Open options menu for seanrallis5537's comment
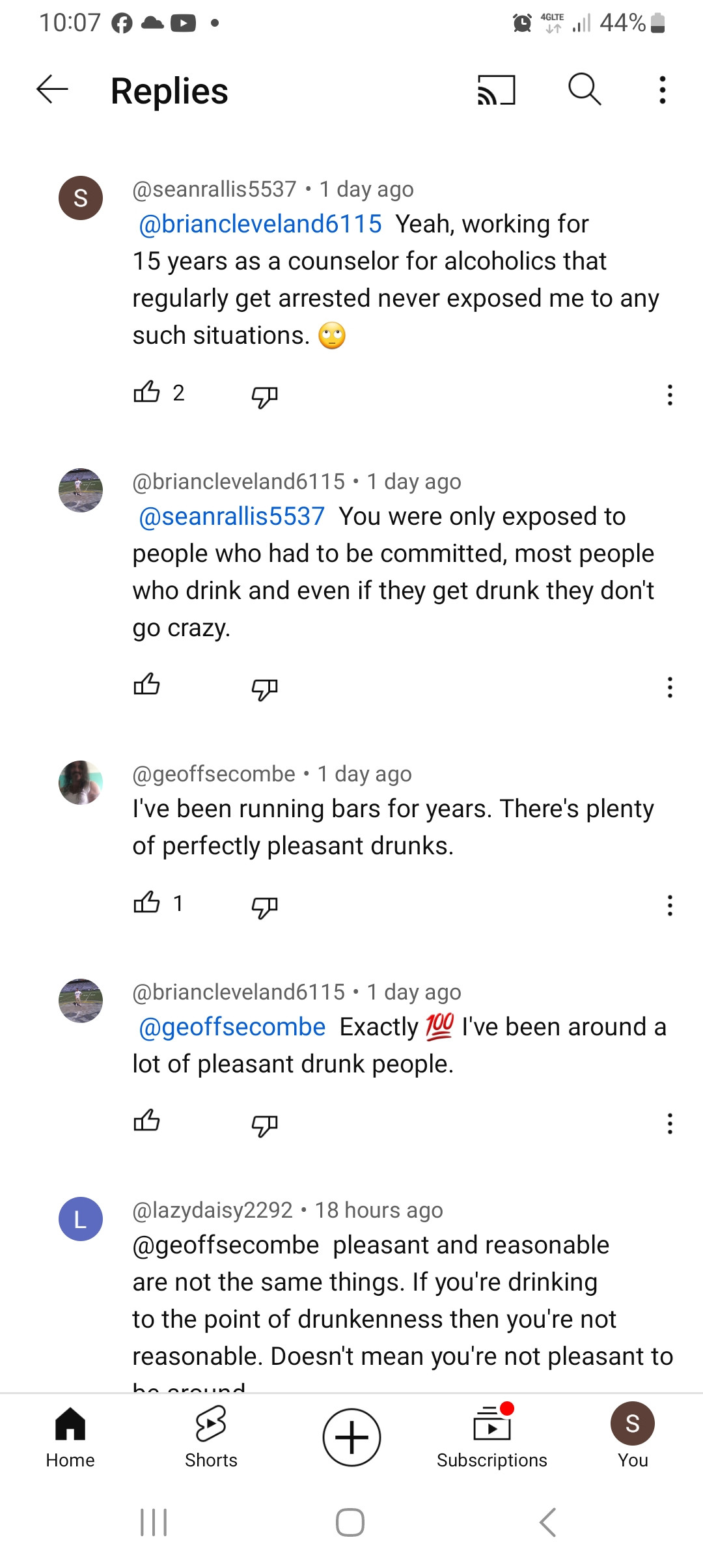The height and width of the screenshot is (1568, 703). click(x=670, y=395)
